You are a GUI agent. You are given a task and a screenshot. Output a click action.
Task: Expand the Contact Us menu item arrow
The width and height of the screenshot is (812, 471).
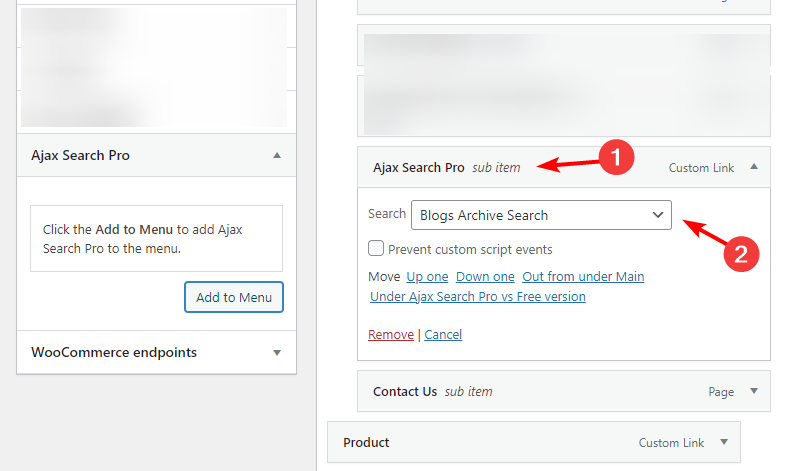click(754, 392)
